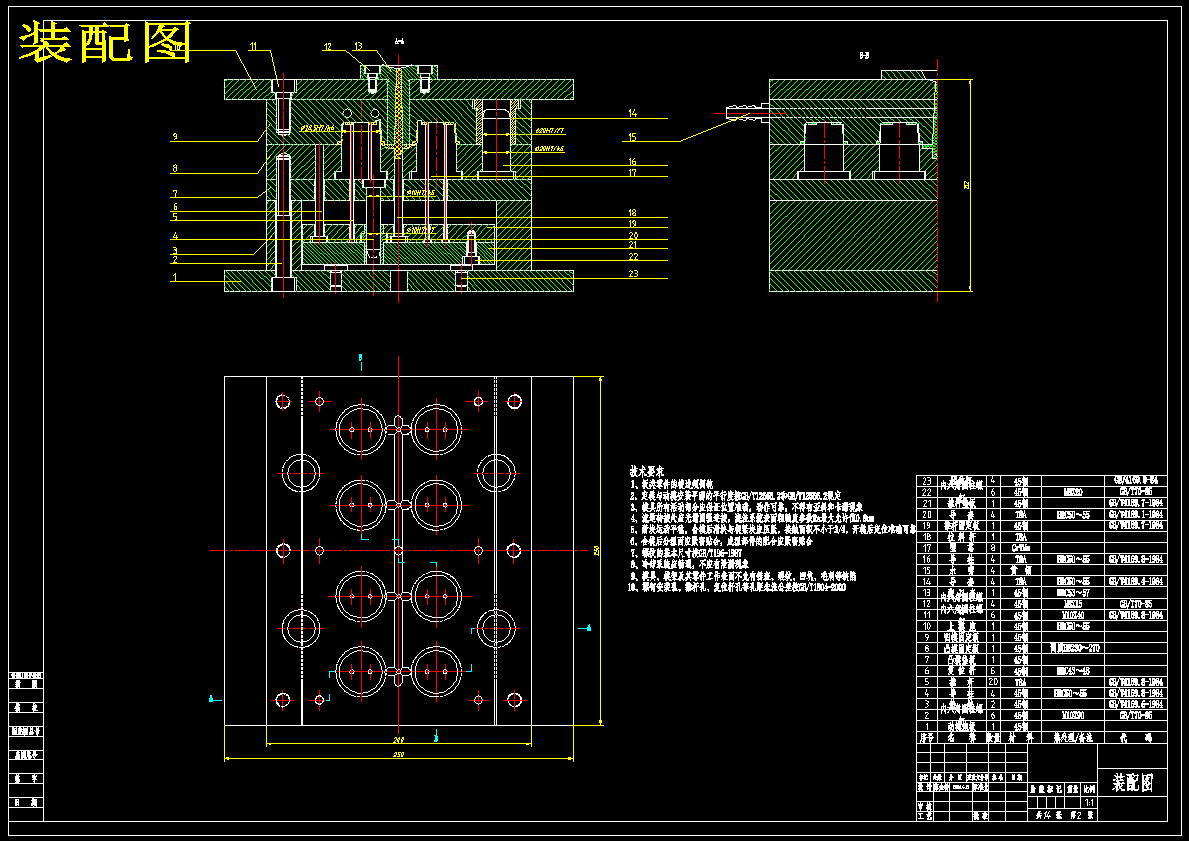1189x841 pixels.
Task: Click balloon number 15 leader label
Action: tap(632, 137)
